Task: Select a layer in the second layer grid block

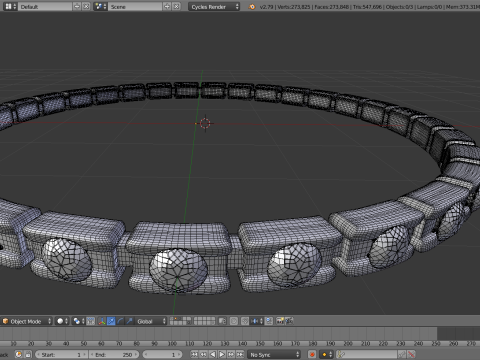Action: pos(204,321)
